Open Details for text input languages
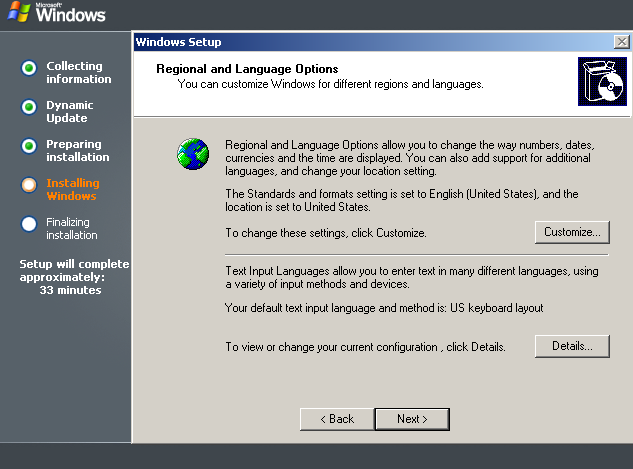Screen dimensions: 633x469 (x=572, y=346)
